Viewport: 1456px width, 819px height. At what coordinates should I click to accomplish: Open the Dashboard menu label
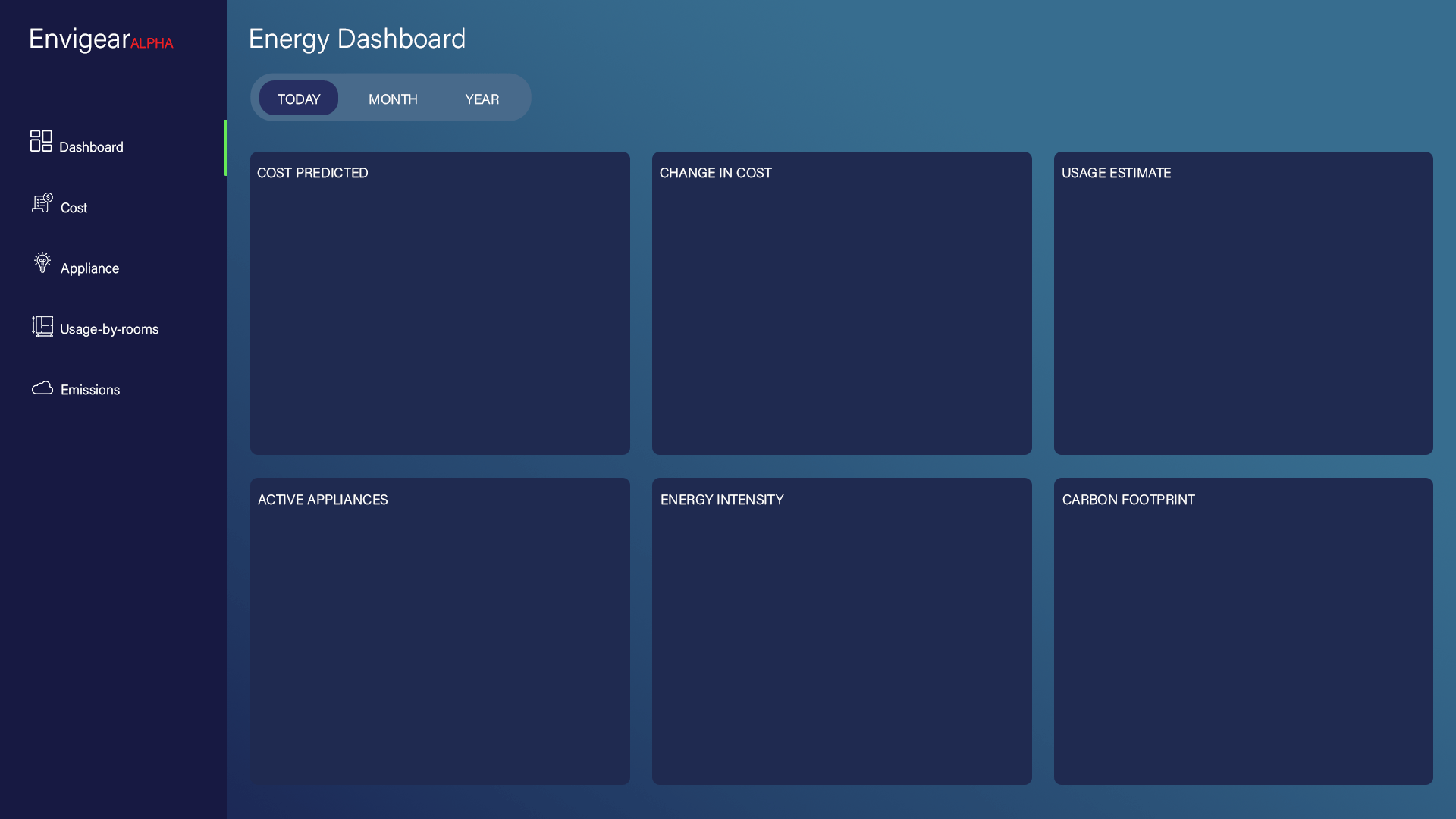91,147
